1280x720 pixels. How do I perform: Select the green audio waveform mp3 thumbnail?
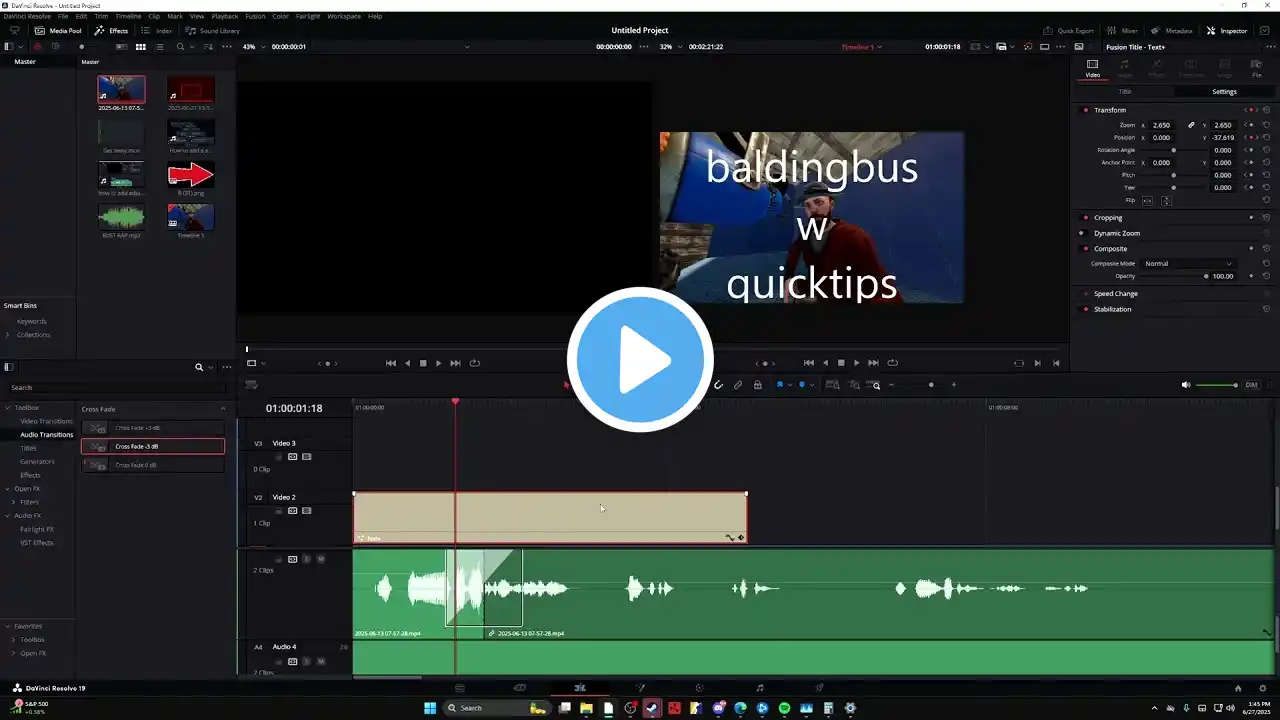121,217
